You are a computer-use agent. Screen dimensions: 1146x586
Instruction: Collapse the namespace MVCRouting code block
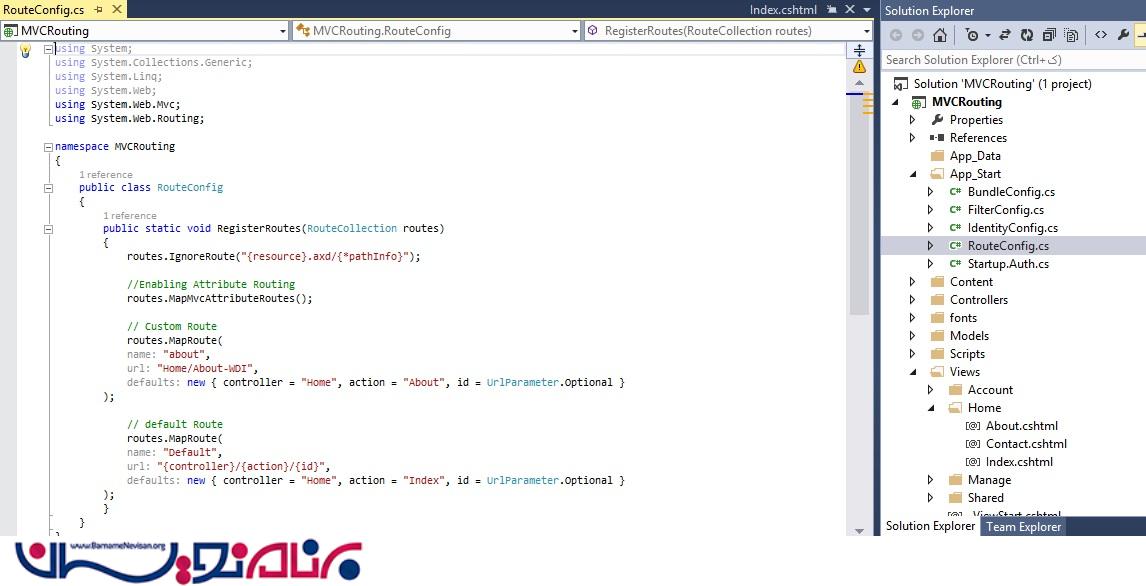(47, 147)
